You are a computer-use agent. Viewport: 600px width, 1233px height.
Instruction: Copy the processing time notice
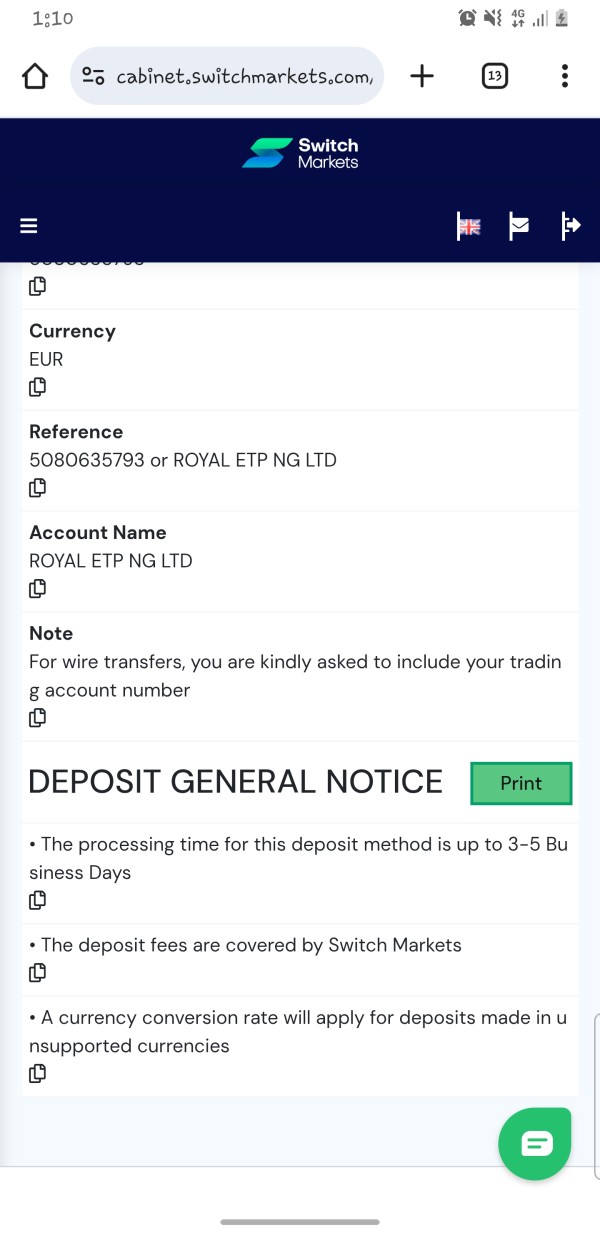[x=37, y=900]
